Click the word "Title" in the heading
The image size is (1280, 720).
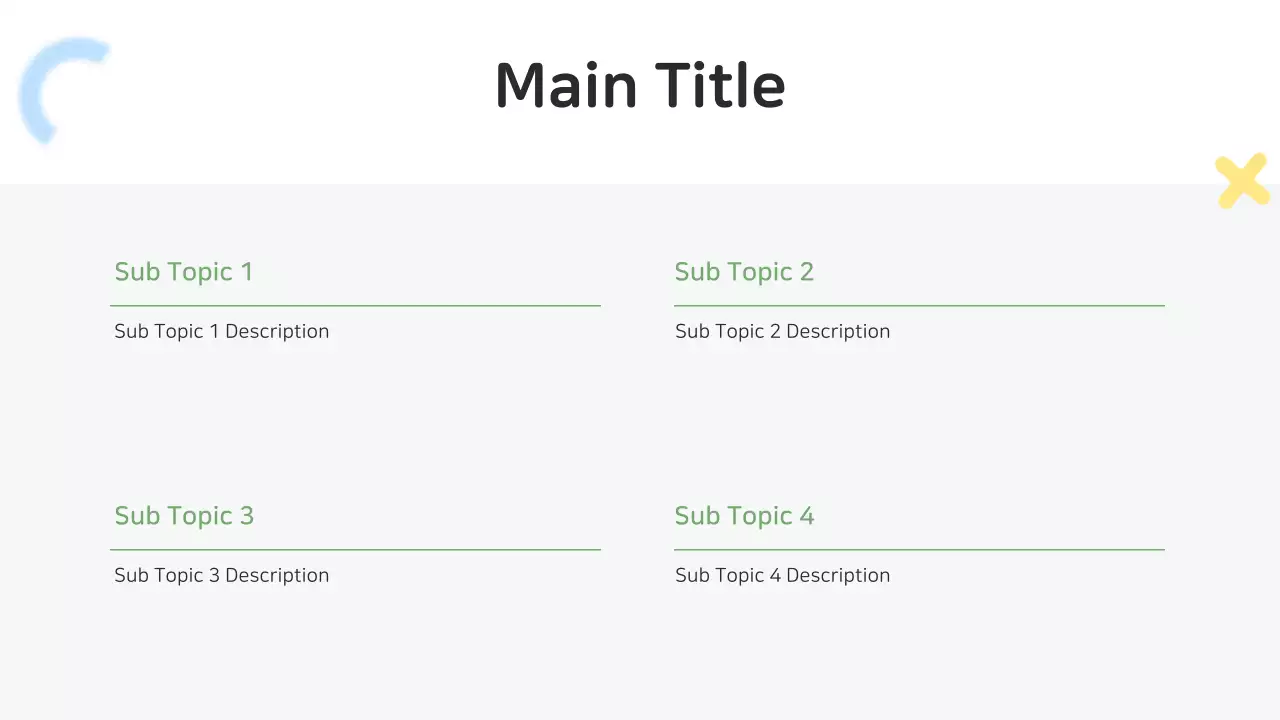point(720,86)
